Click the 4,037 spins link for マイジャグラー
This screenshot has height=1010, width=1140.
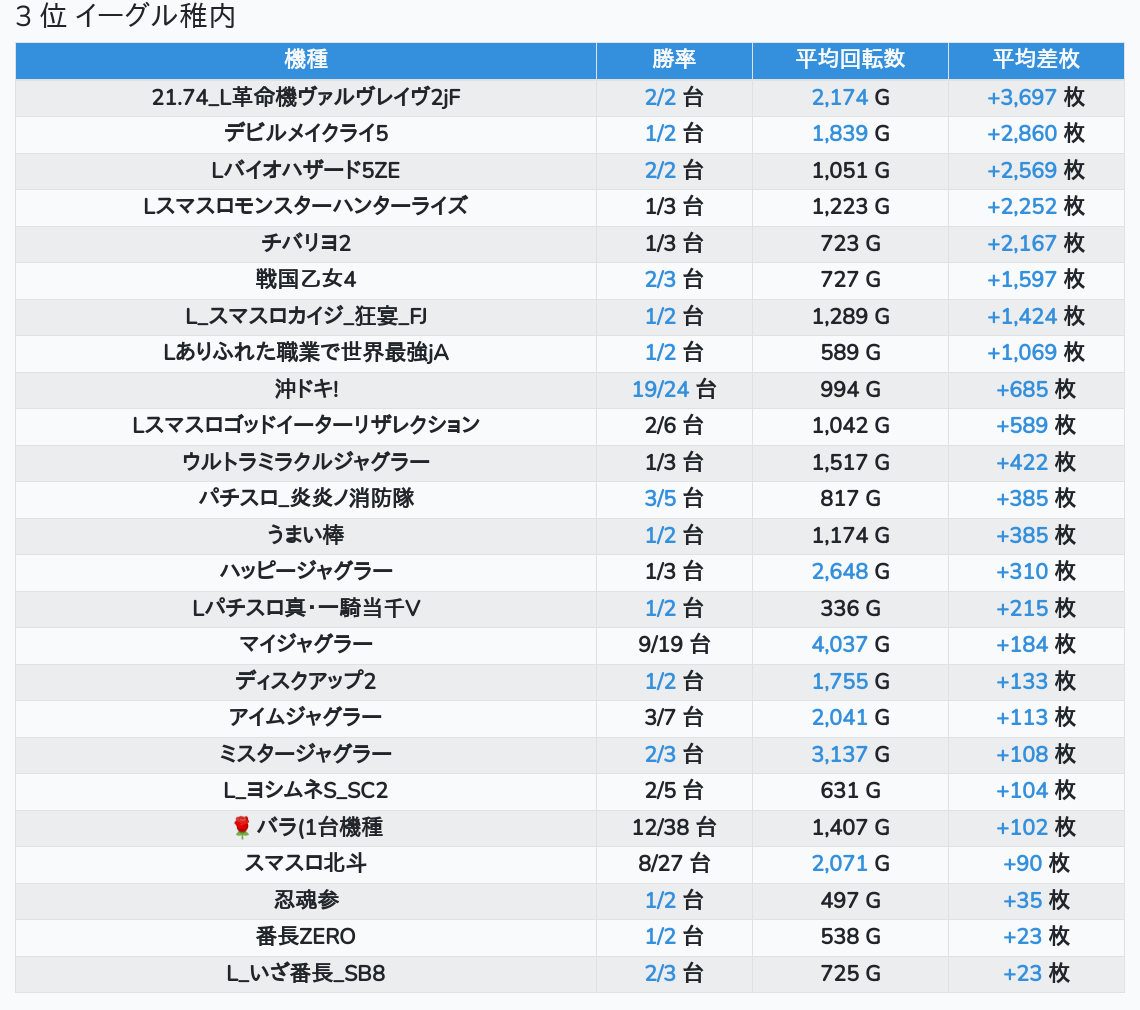click(x=840, y=645)
